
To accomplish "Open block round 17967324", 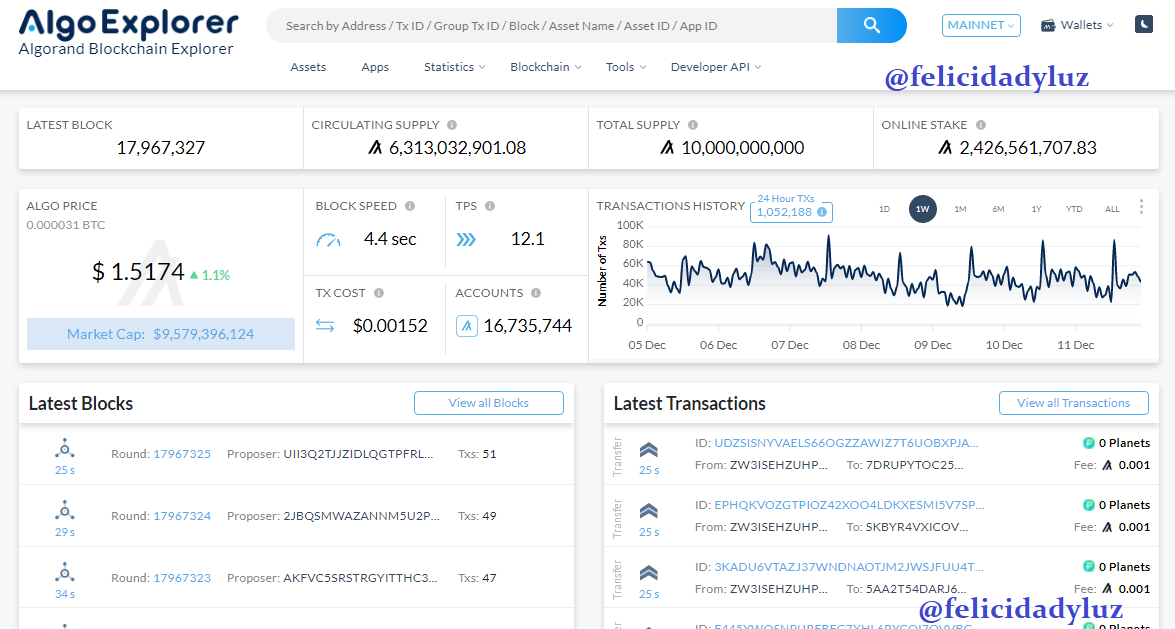I will pyautogui.click(x=182, y=517).
